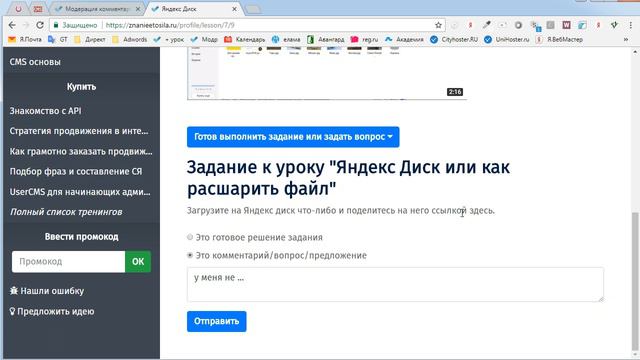Expand Готов выполнить задание или задать вопрос dropdown

(293, 137)
